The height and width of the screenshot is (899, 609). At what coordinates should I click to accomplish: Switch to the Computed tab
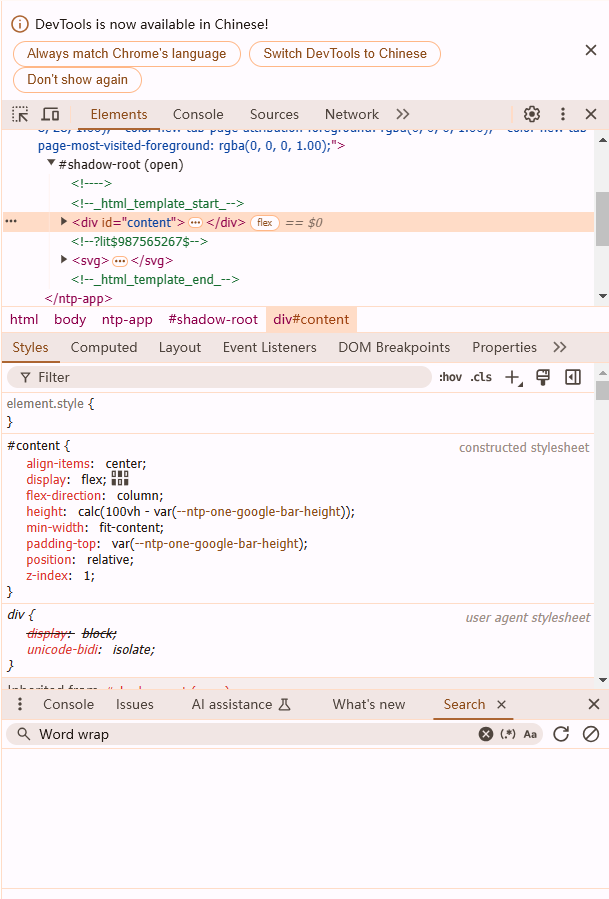104,347
